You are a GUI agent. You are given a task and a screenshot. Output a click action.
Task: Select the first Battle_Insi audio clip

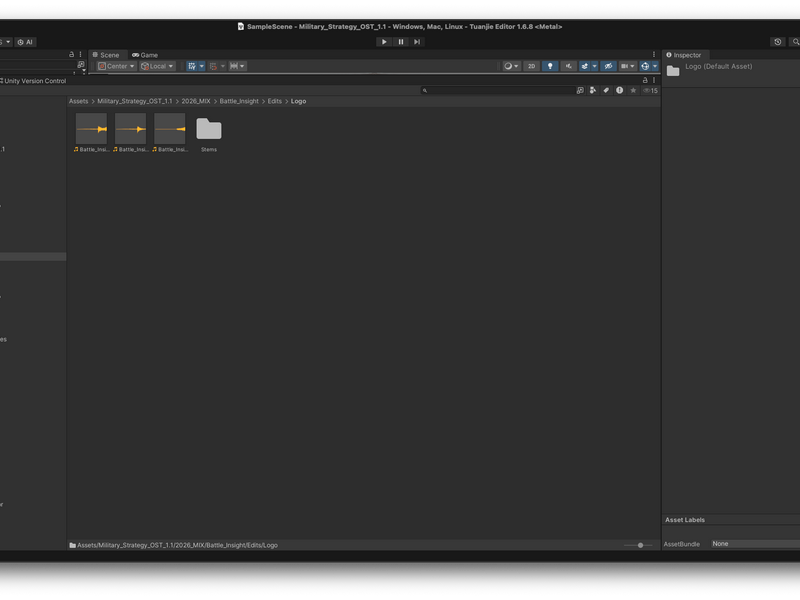(x=91, y=132)
